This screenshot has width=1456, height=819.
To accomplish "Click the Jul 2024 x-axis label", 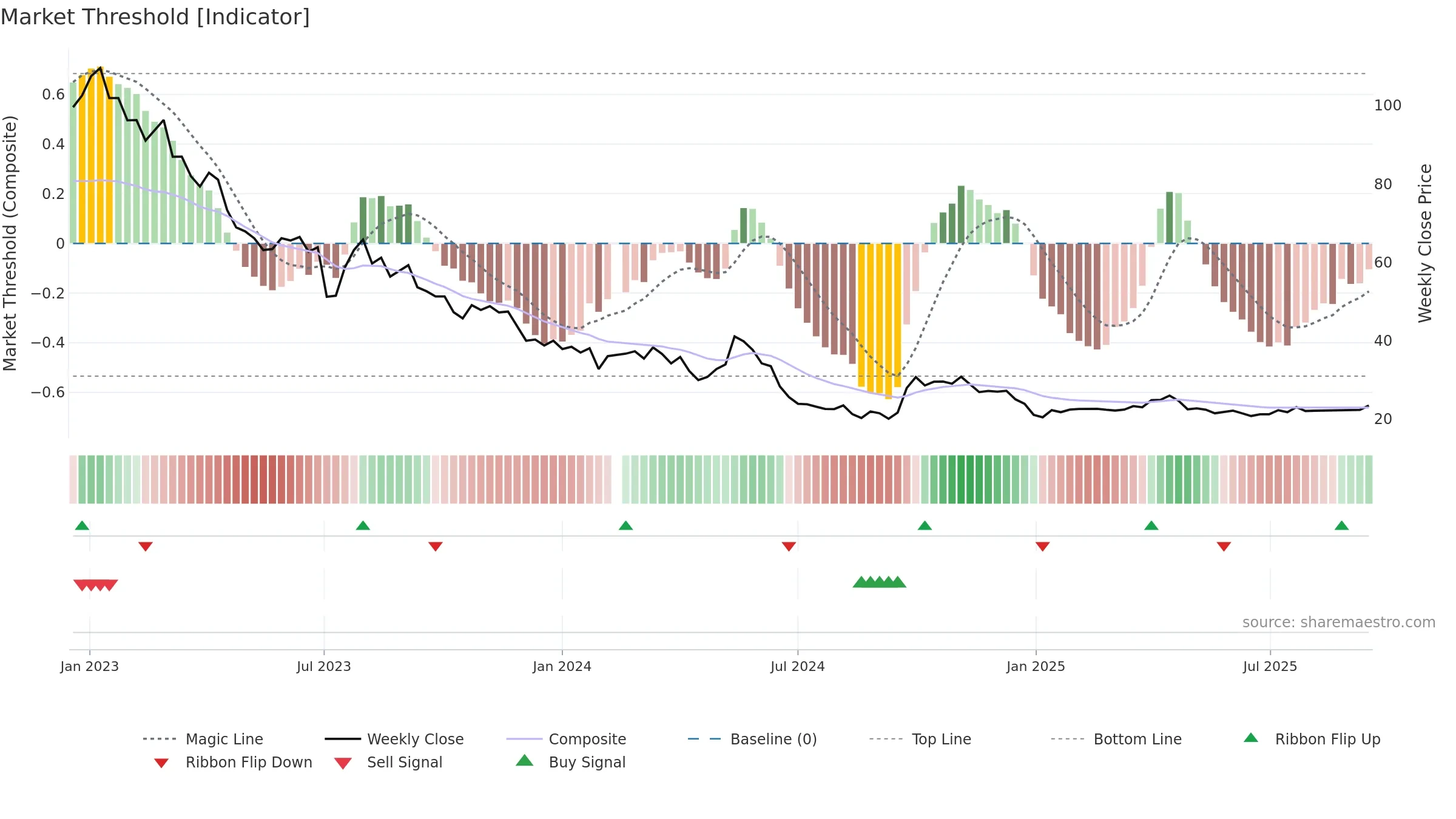I will click(x=798, y=667).
